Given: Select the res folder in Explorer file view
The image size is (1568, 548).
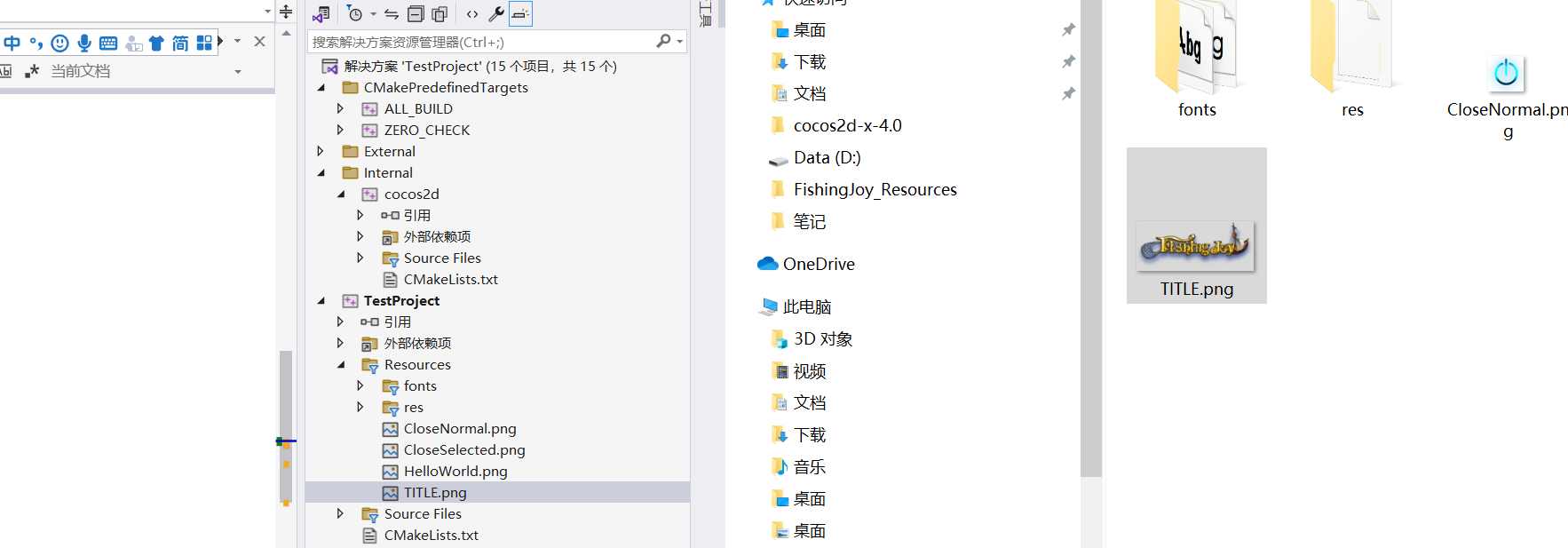Looking at the screenshot, I should (1352, 60).
